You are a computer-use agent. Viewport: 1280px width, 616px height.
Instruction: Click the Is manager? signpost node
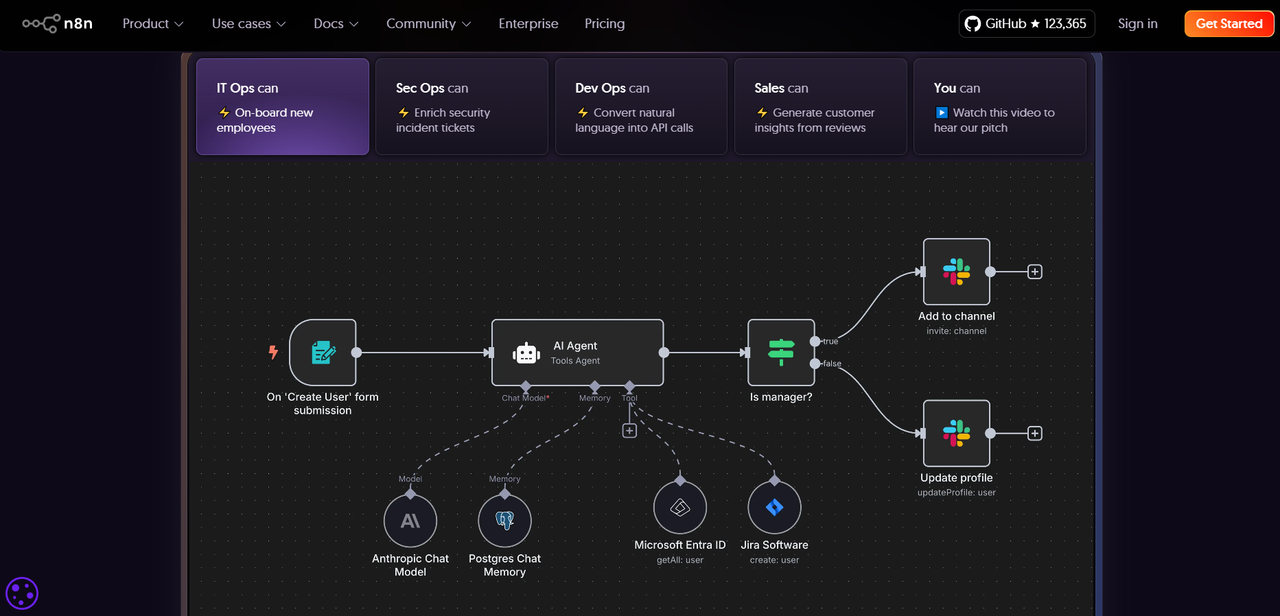coord(781,352)
